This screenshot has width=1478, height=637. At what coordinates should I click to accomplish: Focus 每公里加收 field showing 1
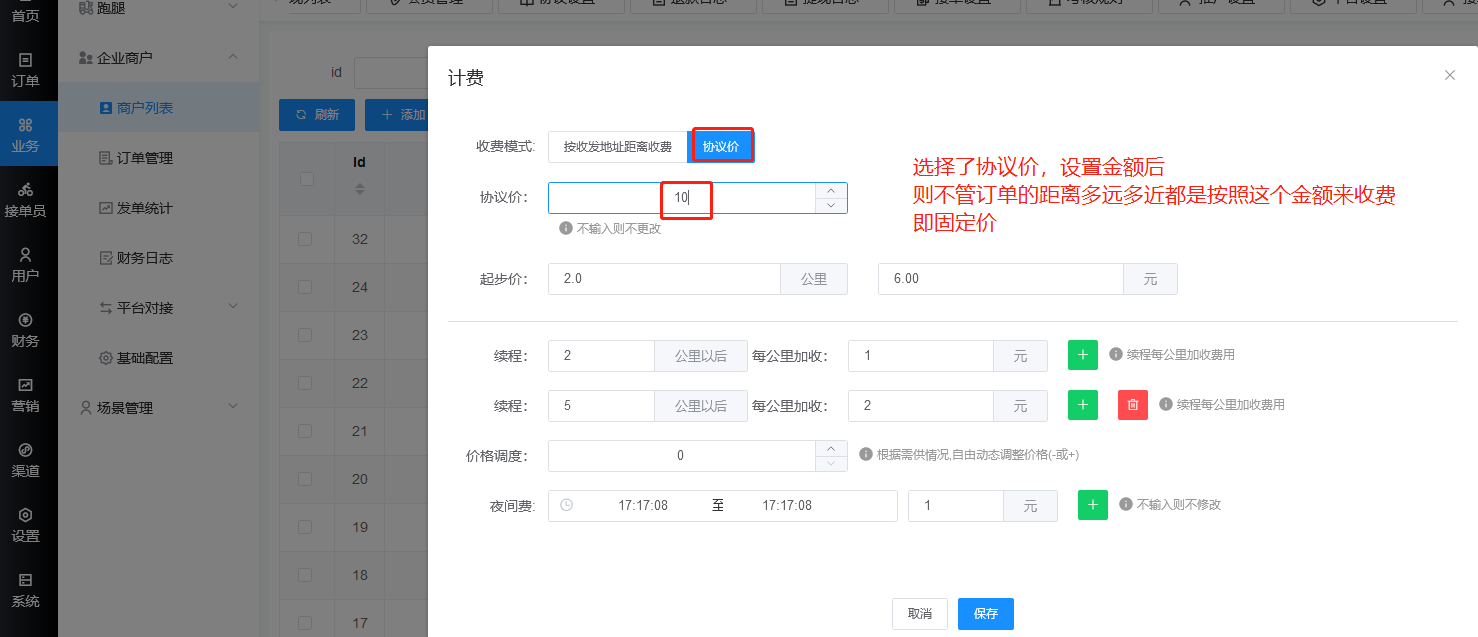coord(920,355)
